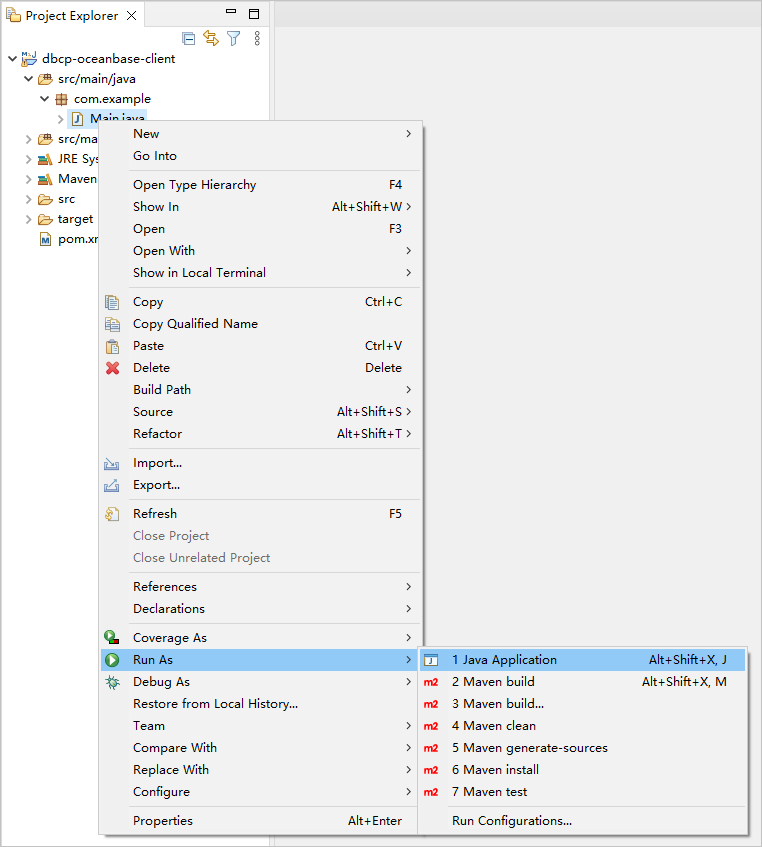This screenshot has width=762, height=847.
Task: Collapse the com.example package node
Action: (x=45, y=99)
